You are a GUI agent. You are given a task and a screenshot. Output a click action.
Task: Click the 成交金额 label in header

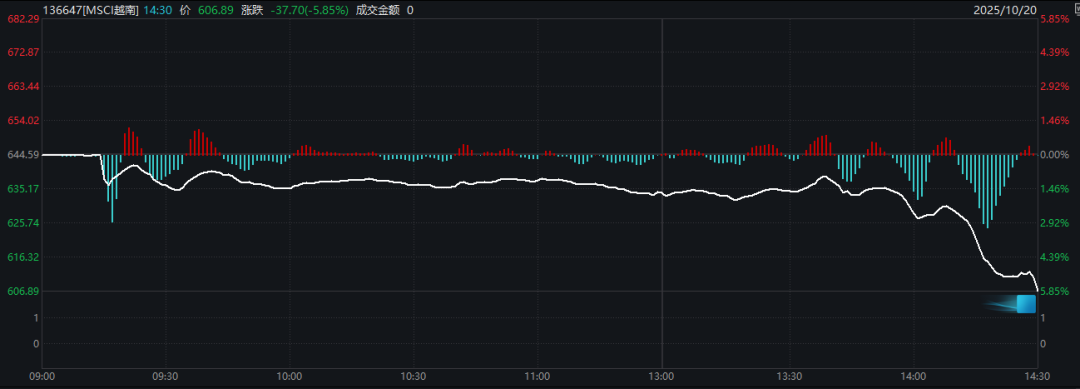pyautogui.click(x=377, y=10)
